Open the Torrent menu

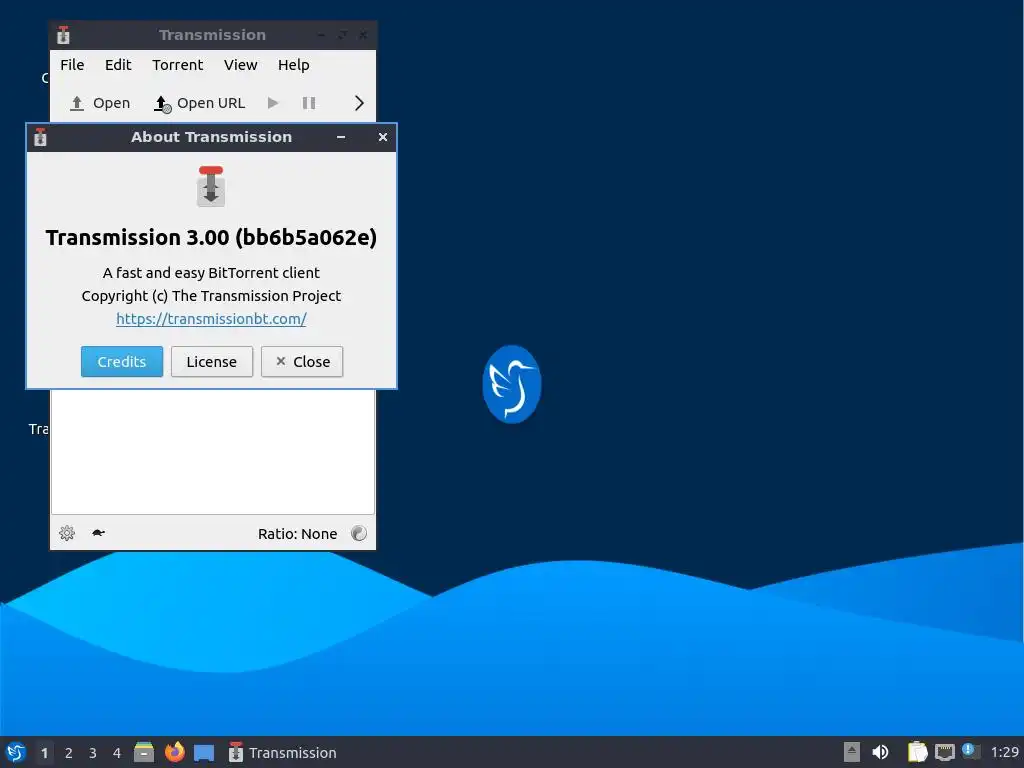[x=178, y=65]
